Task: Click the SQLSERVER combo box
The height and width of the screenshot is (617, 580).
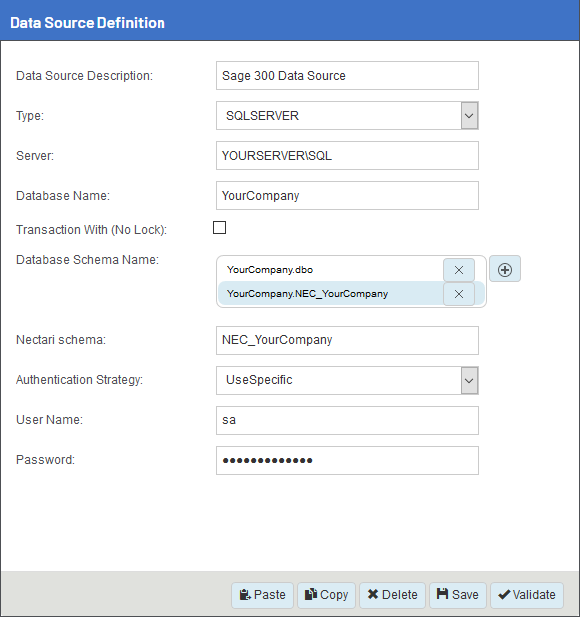Action: pyautogui.click(x=347, y=116)
